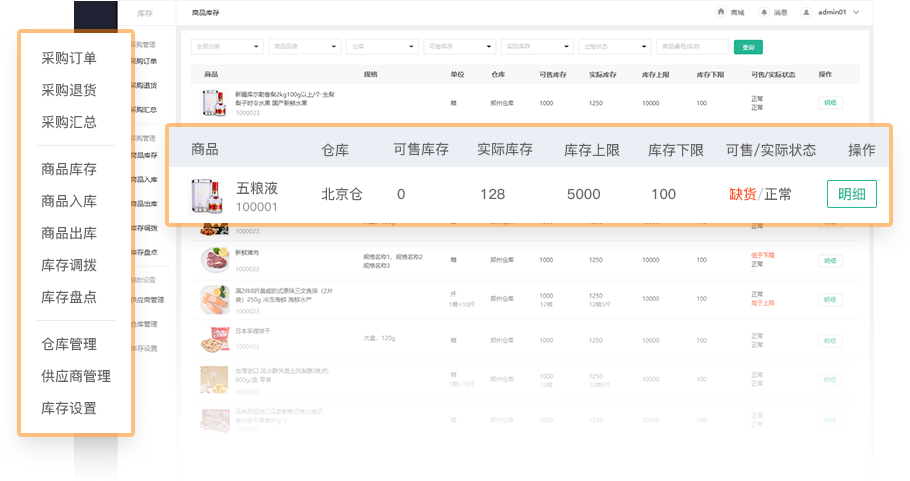
Task: Open 消息 notifications bell icon
Action: 765,13
